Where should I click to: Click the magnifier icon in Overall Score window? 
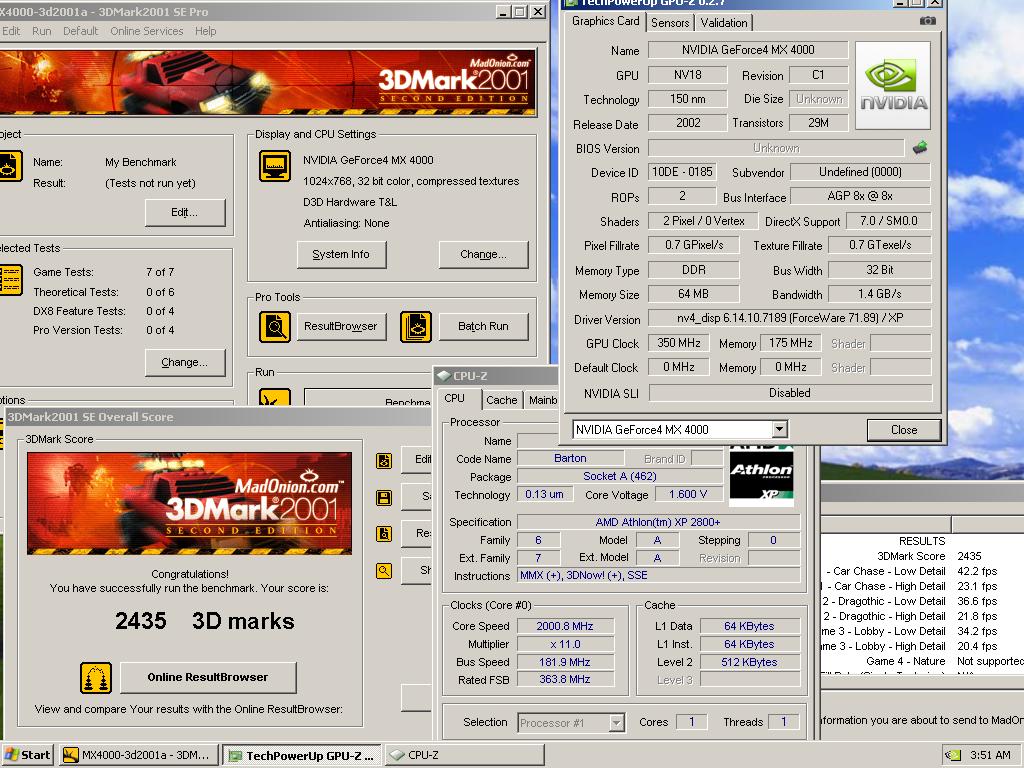click(384, 570)
